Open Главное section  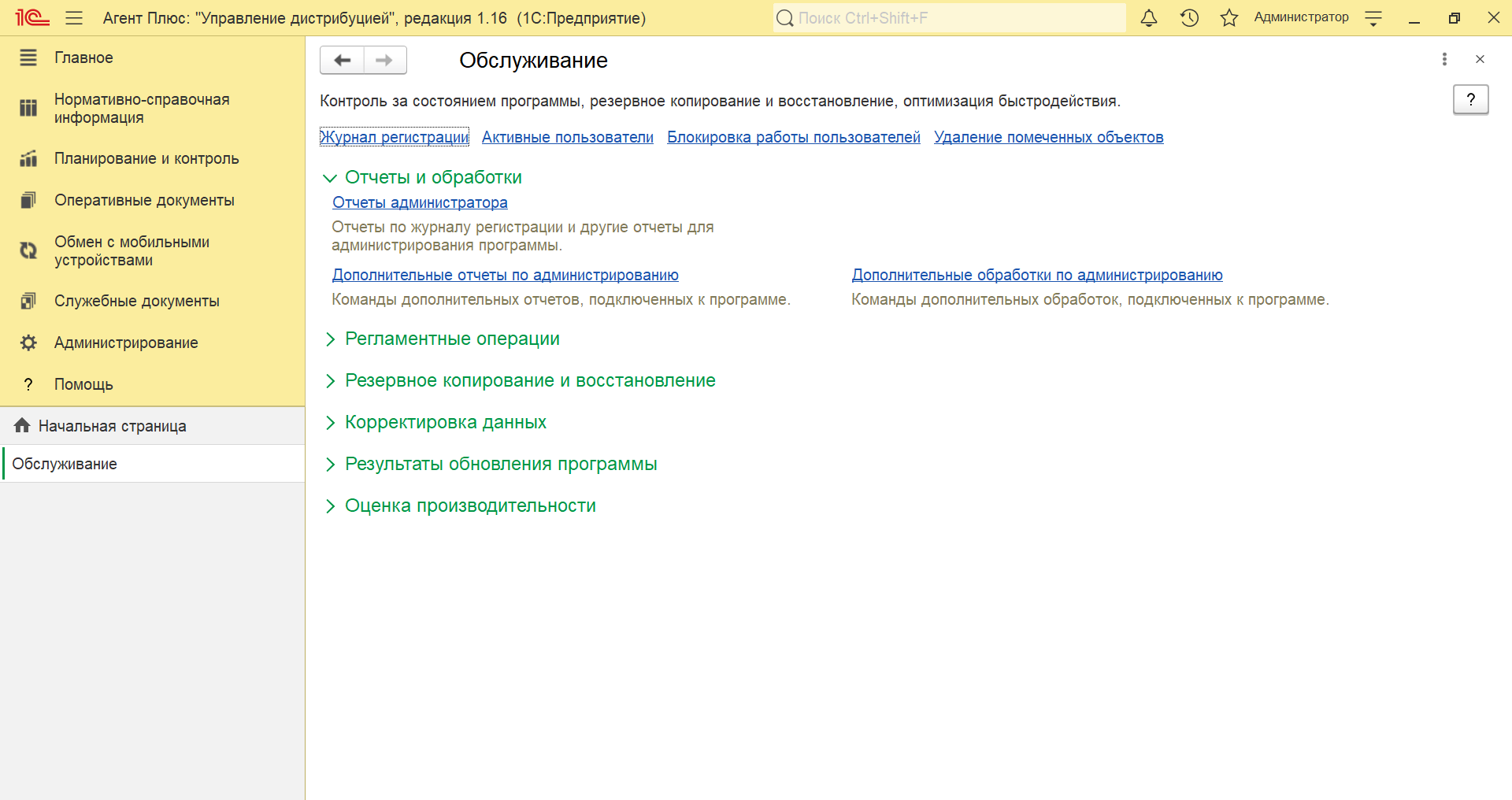(152, 57)
